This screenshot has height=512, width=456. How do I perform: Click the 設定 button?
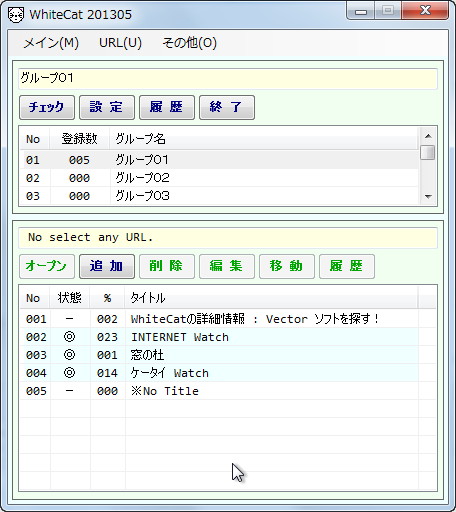point(107,107)
